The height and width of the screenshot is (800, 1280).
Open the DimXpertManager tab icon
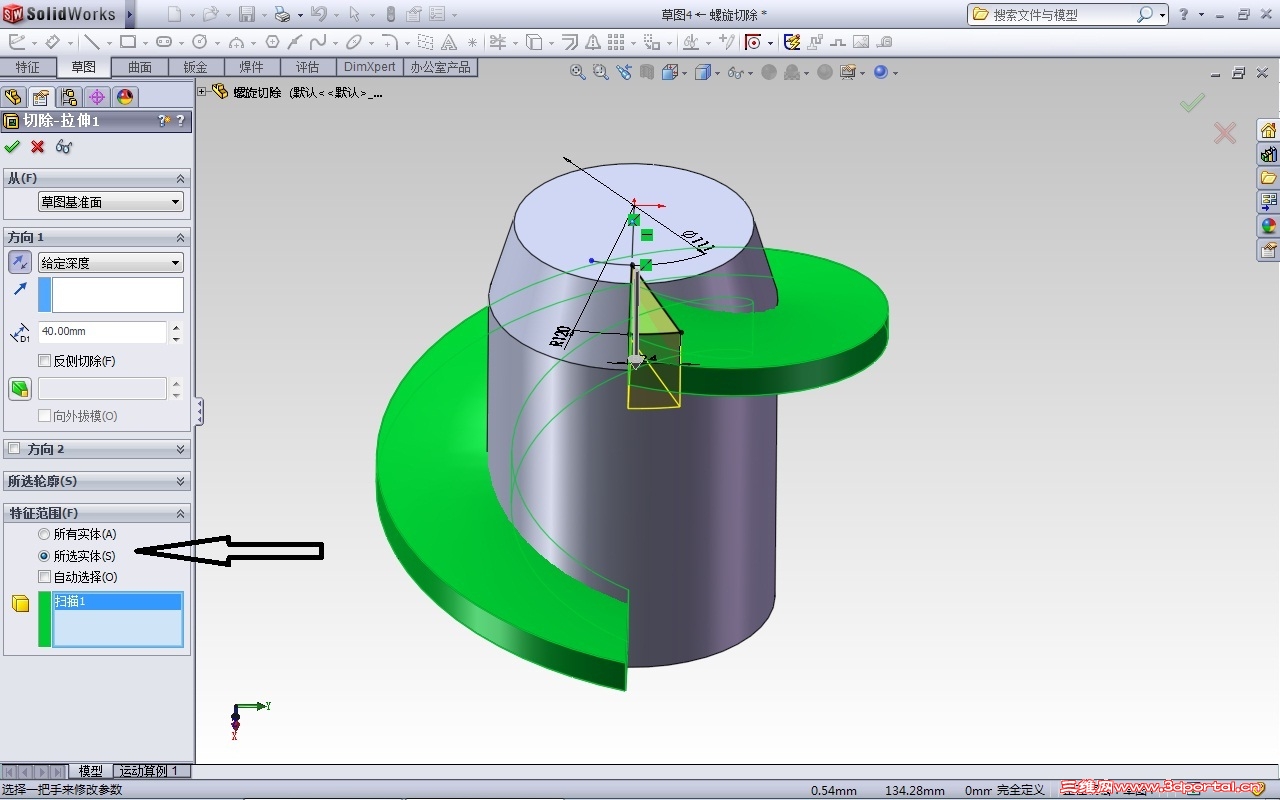pyautogui.click(x=97, y=97)
